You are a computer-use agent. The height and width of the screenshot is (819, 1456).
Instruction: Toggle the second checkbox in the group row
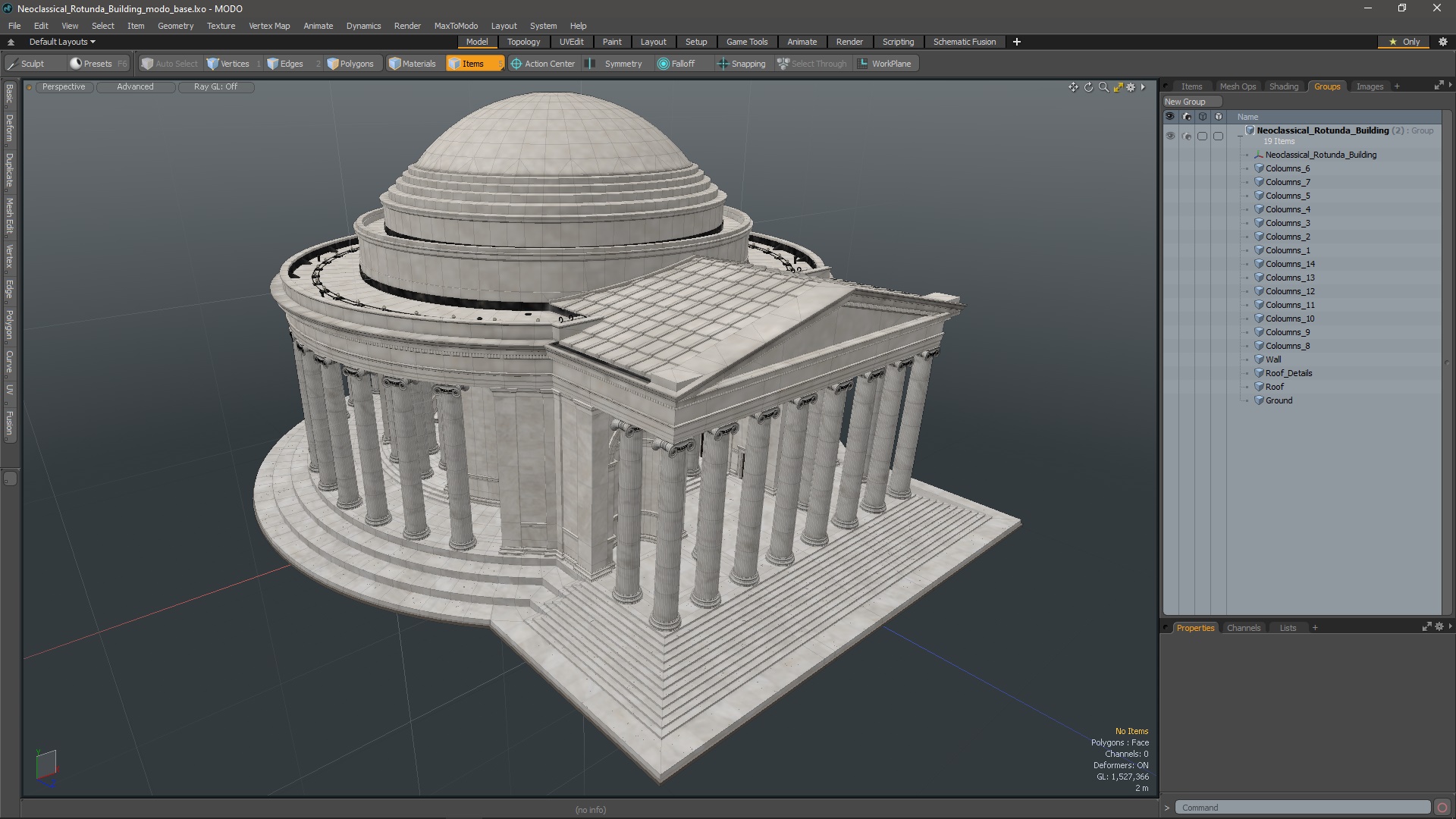tap(1218, 136)
